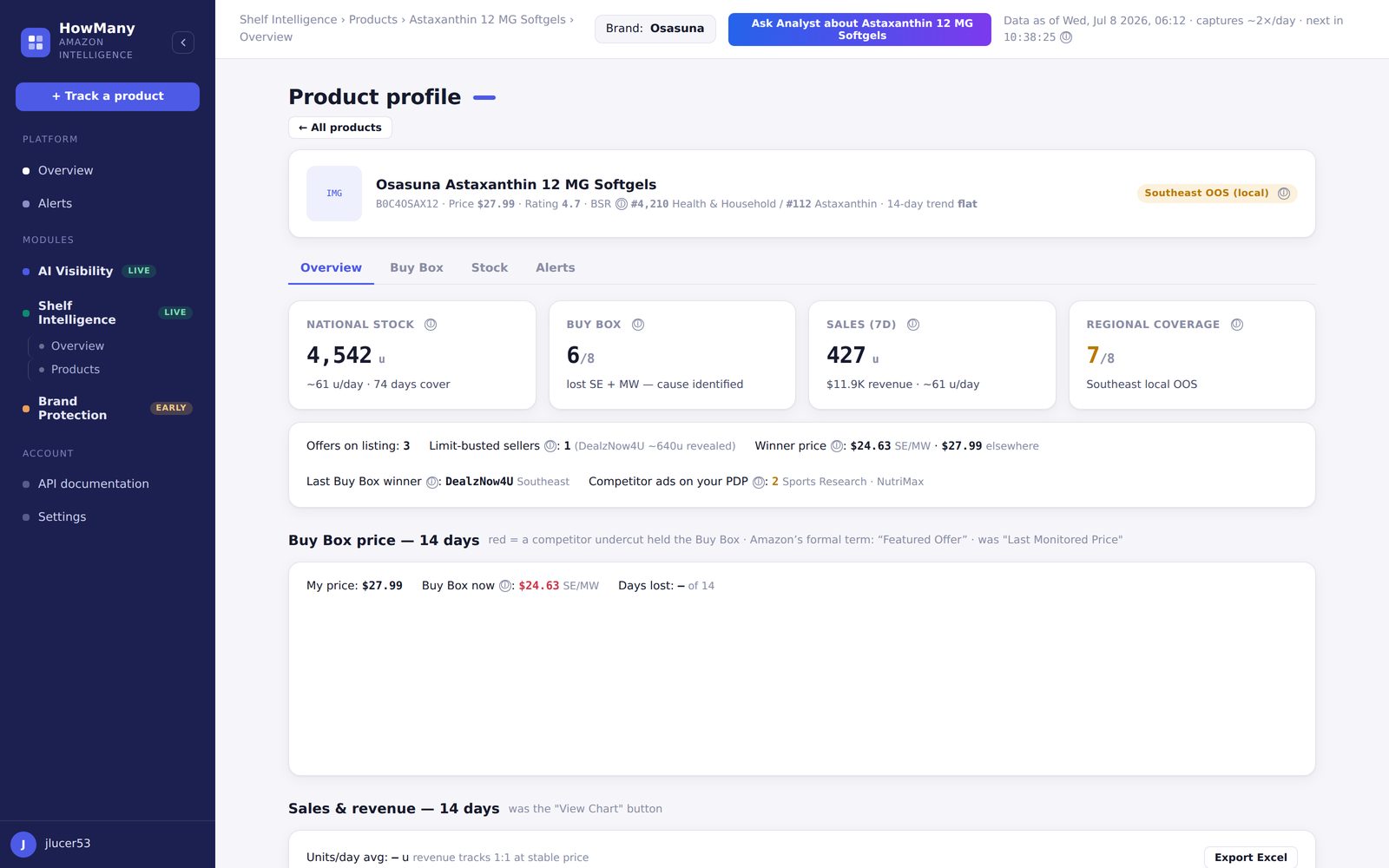
Task: Open the Brand: Osasuna selector
Action: (655, 29)
